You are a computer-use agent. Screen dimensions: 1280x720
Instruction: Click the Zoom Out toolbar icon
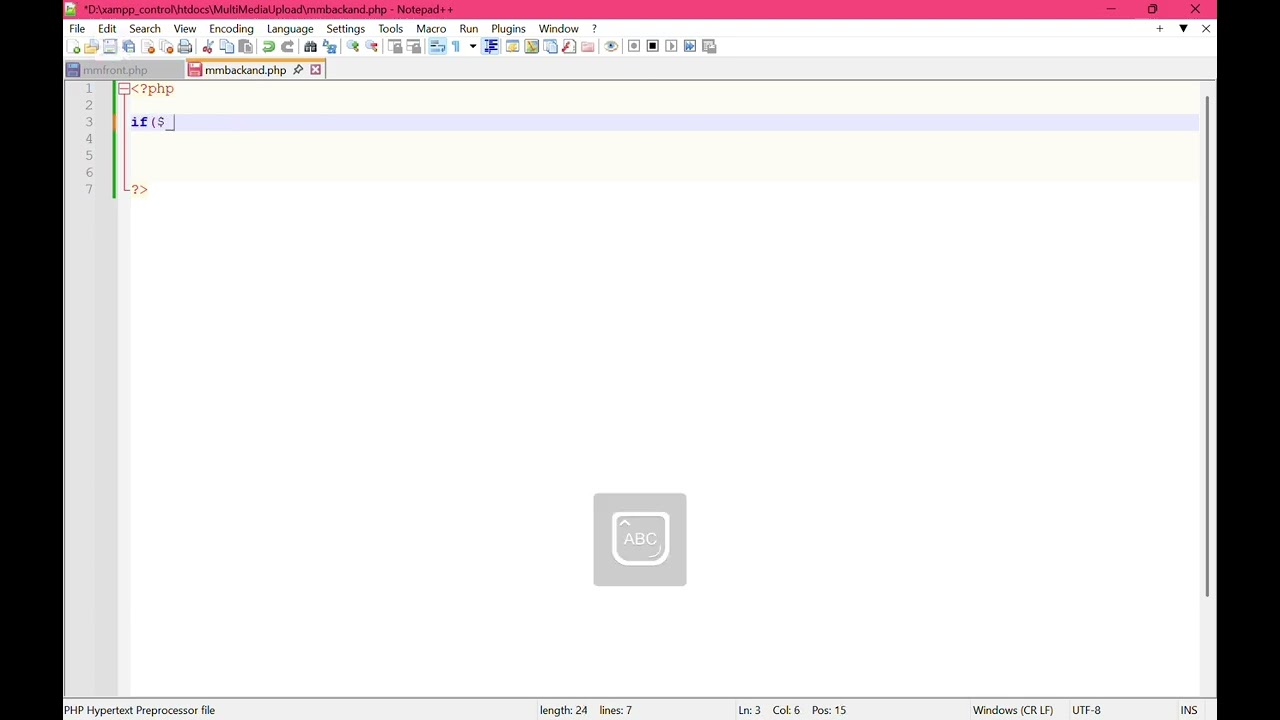click(x=371, y=46)
